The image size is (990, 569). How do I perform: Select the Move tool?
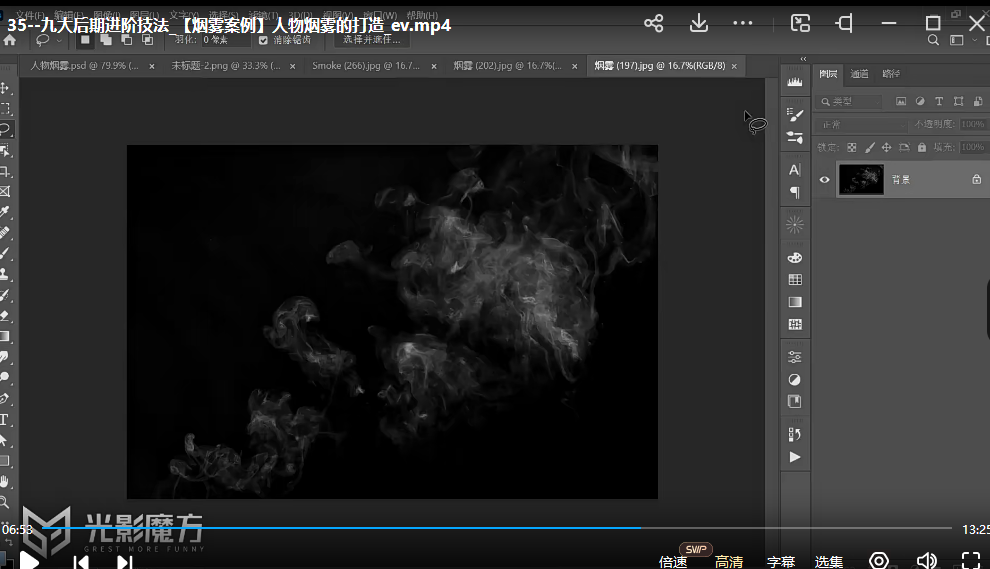pyautogui.click(x=5, y=88)
